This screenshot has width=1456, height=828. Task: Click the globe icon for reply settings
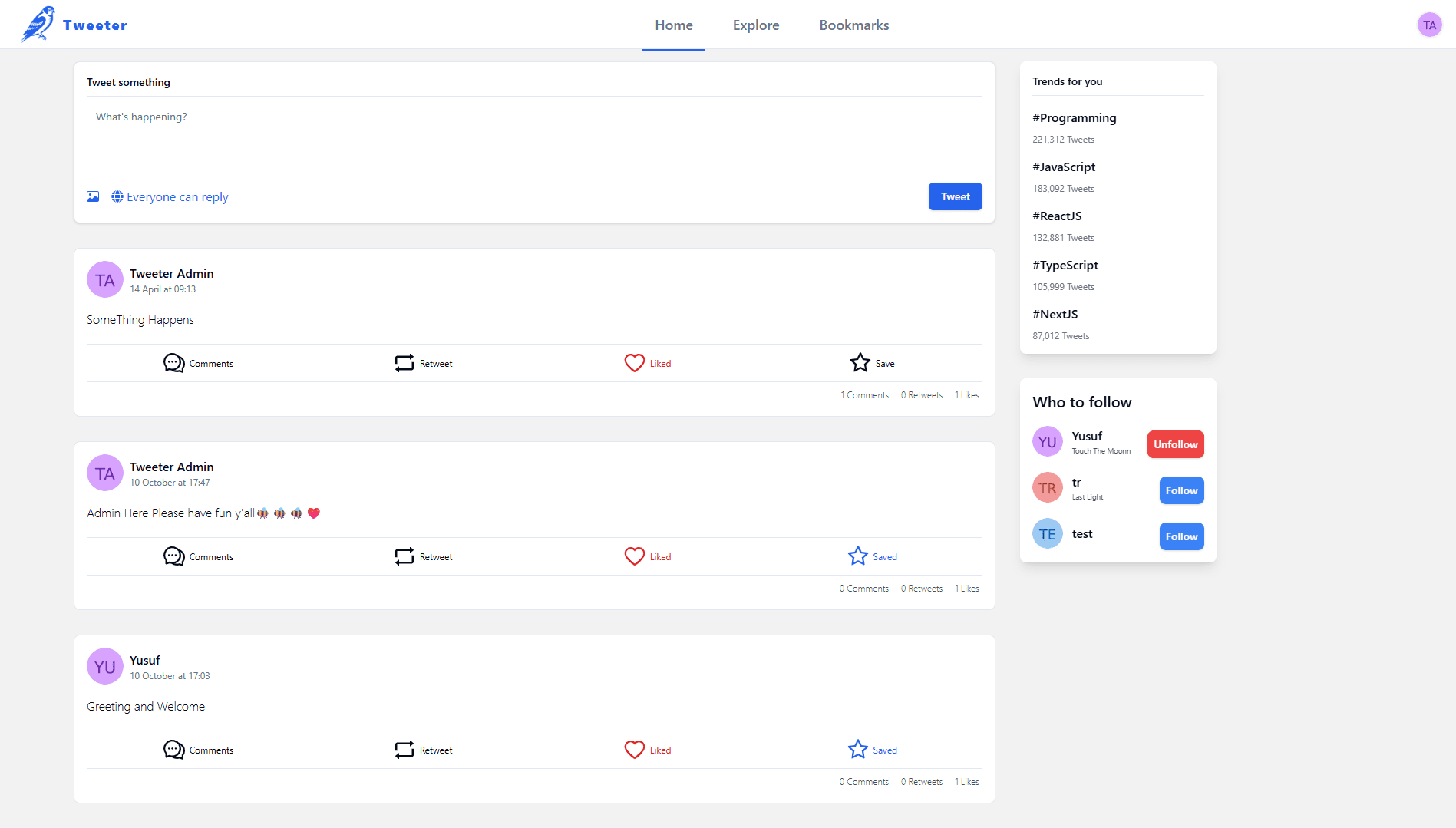click(117, 196)
